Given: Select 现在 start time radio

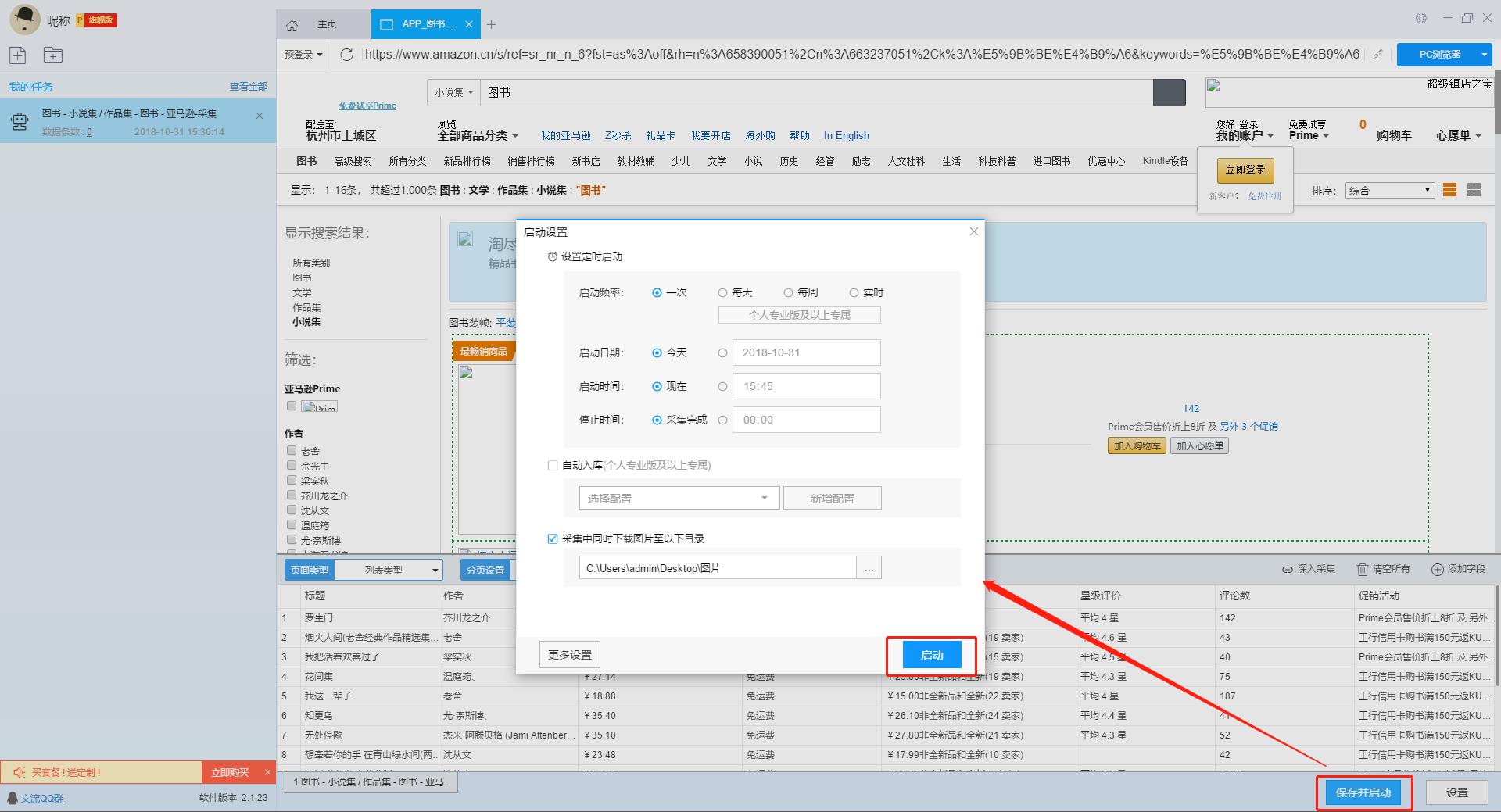Looking at the screenshot, I should (657, 386).
